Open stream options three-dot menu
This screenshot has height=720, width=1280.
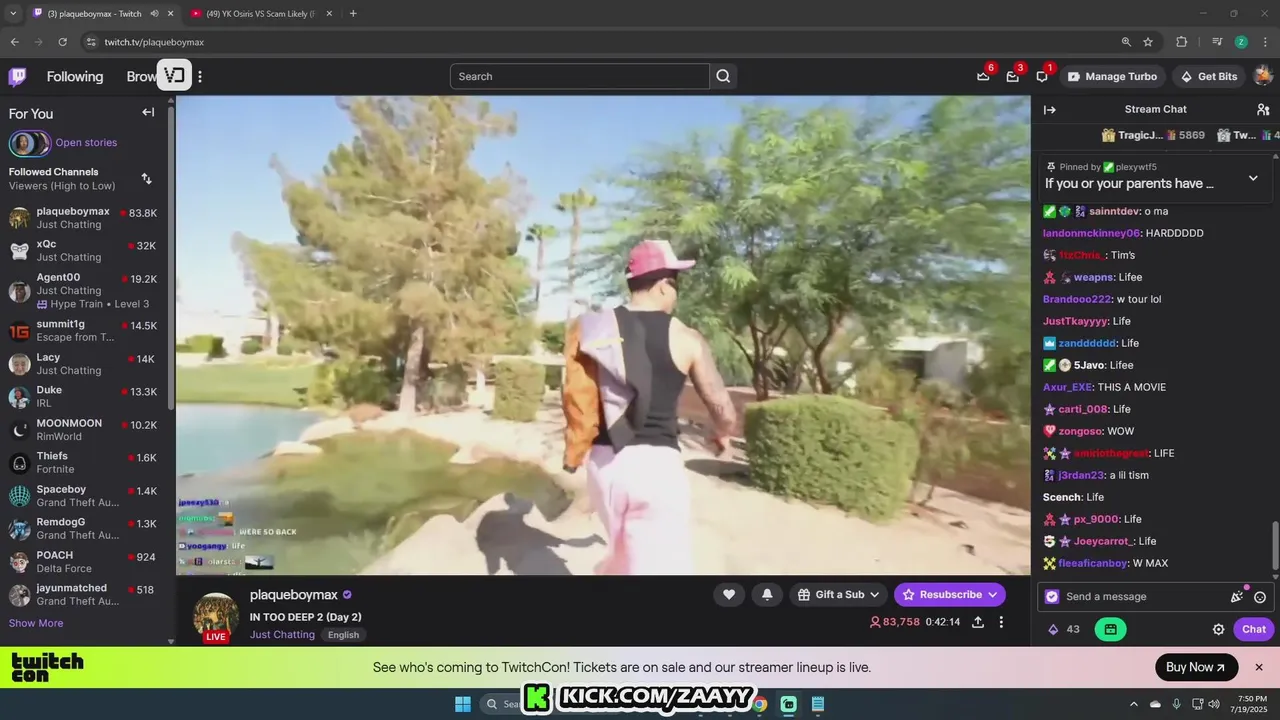pos(1001,622)
